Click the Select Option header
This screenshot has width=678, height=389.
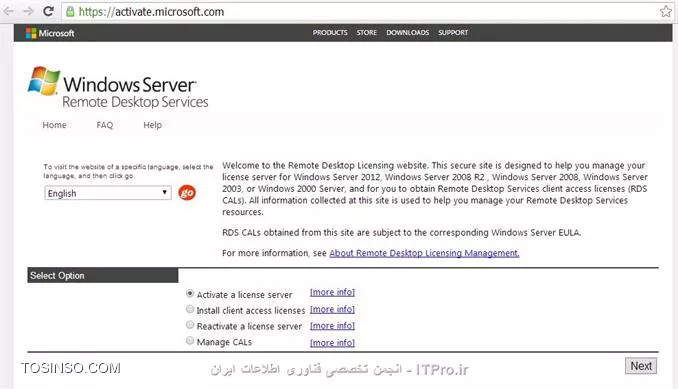(x=103, y=275)
